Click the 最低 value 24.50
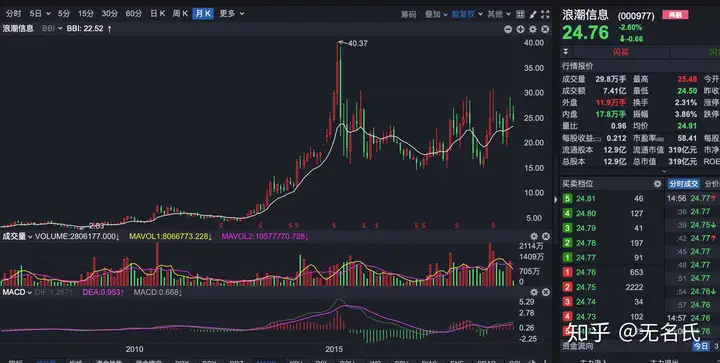Screen dimensions: 720x363 coord(687,91)
